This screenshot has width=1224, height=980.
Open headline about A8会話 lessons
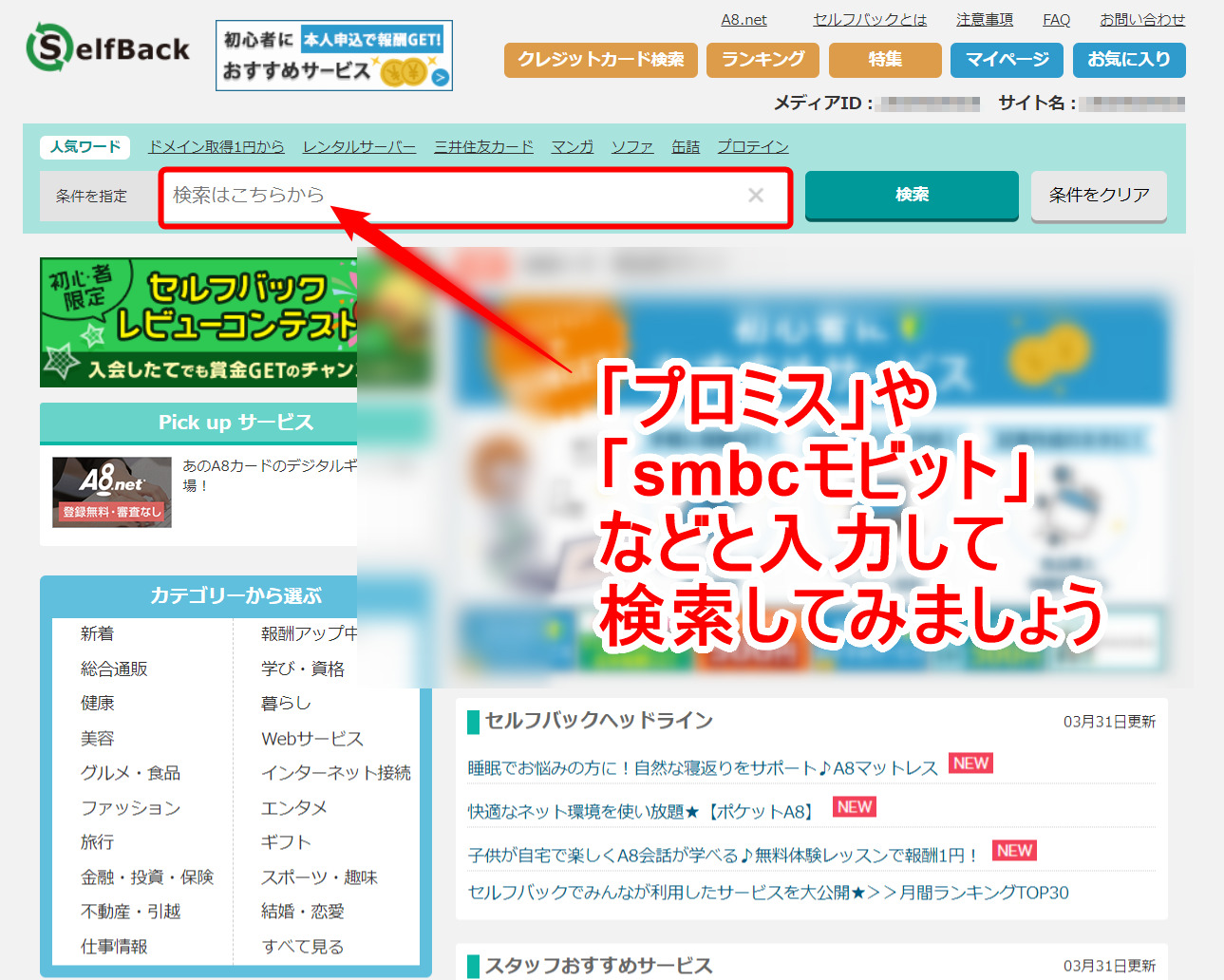click(x=724, y=856)
